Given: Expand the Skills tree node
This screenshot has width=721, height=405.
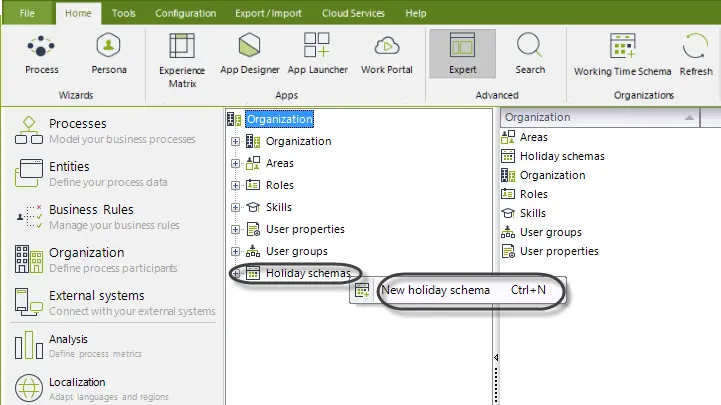Looking at the screenshot, I should (x=235, y=207).
